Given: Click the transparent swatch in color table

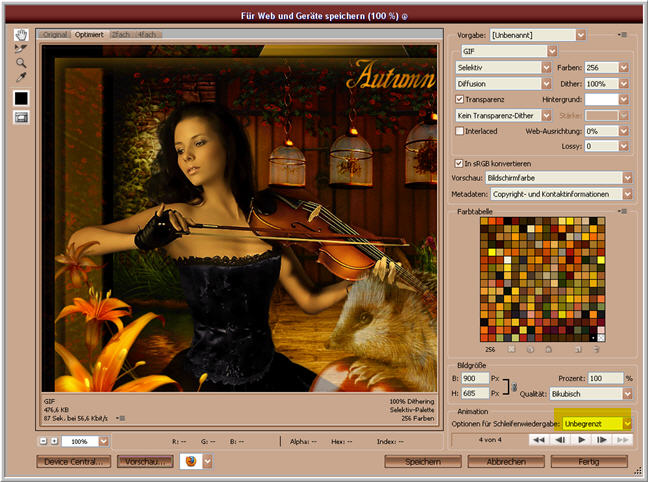Looking at the screenshot, I should pyautogui.click(x=601, y=338).
